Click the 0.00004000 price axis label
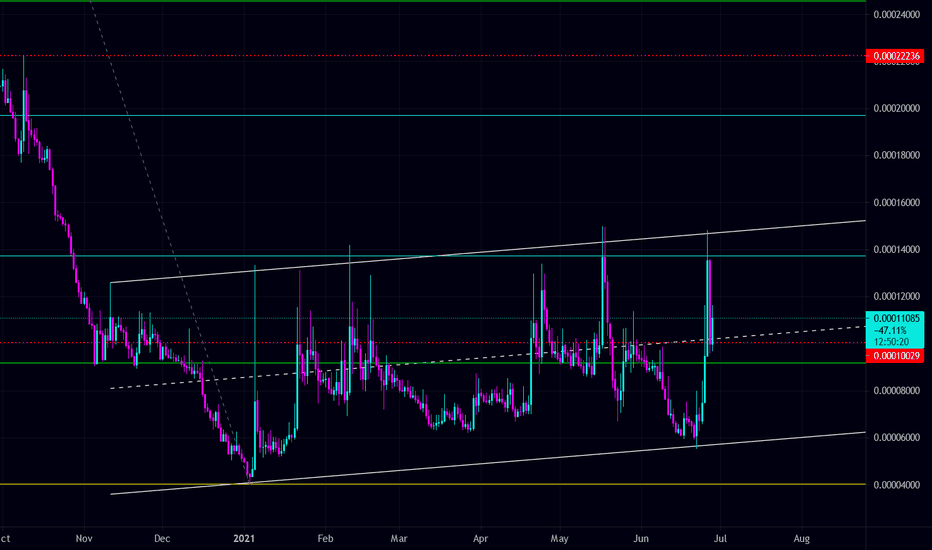This screenshot has width=932, height=550. coord(896,485)
